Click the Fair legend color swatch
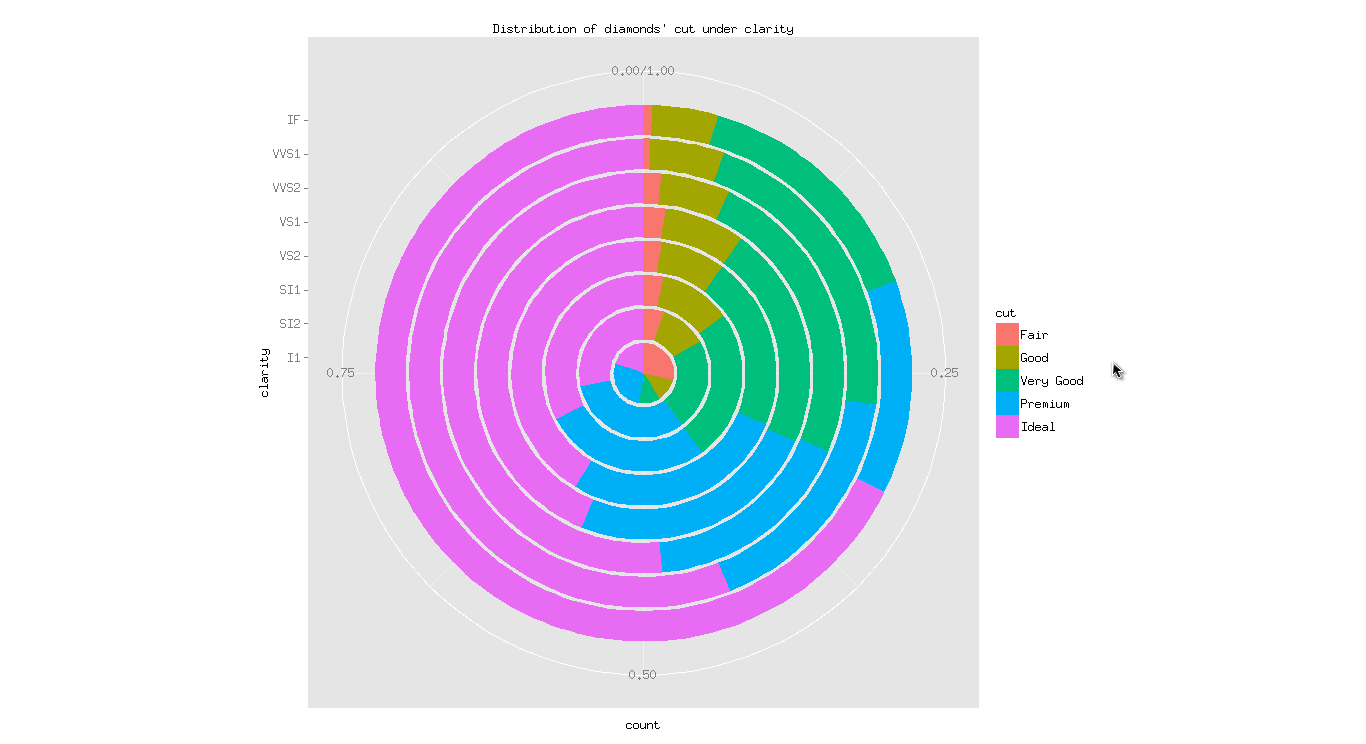This screenshot has width=1366, height=744. 1006,335
